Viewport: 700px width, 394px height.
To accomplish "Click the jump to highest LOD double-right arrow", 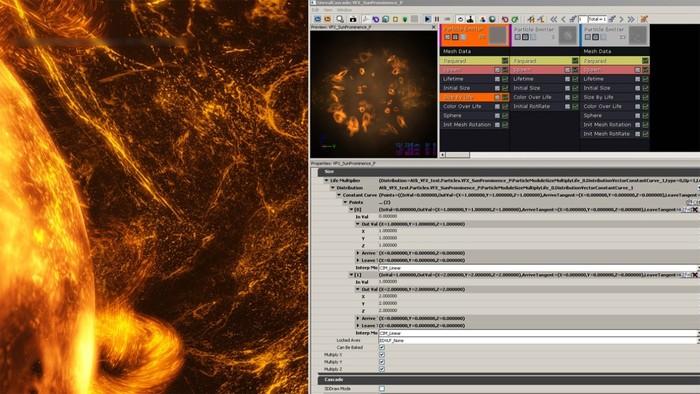I will pos(631,19).
